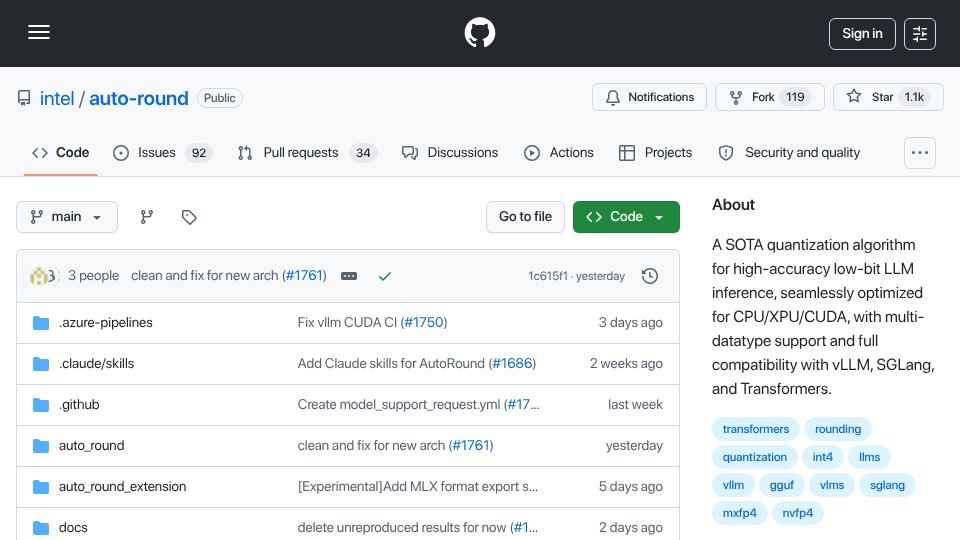Select the quantization topic tag
This screenshot has height=540, width=960.
point(754,457)
